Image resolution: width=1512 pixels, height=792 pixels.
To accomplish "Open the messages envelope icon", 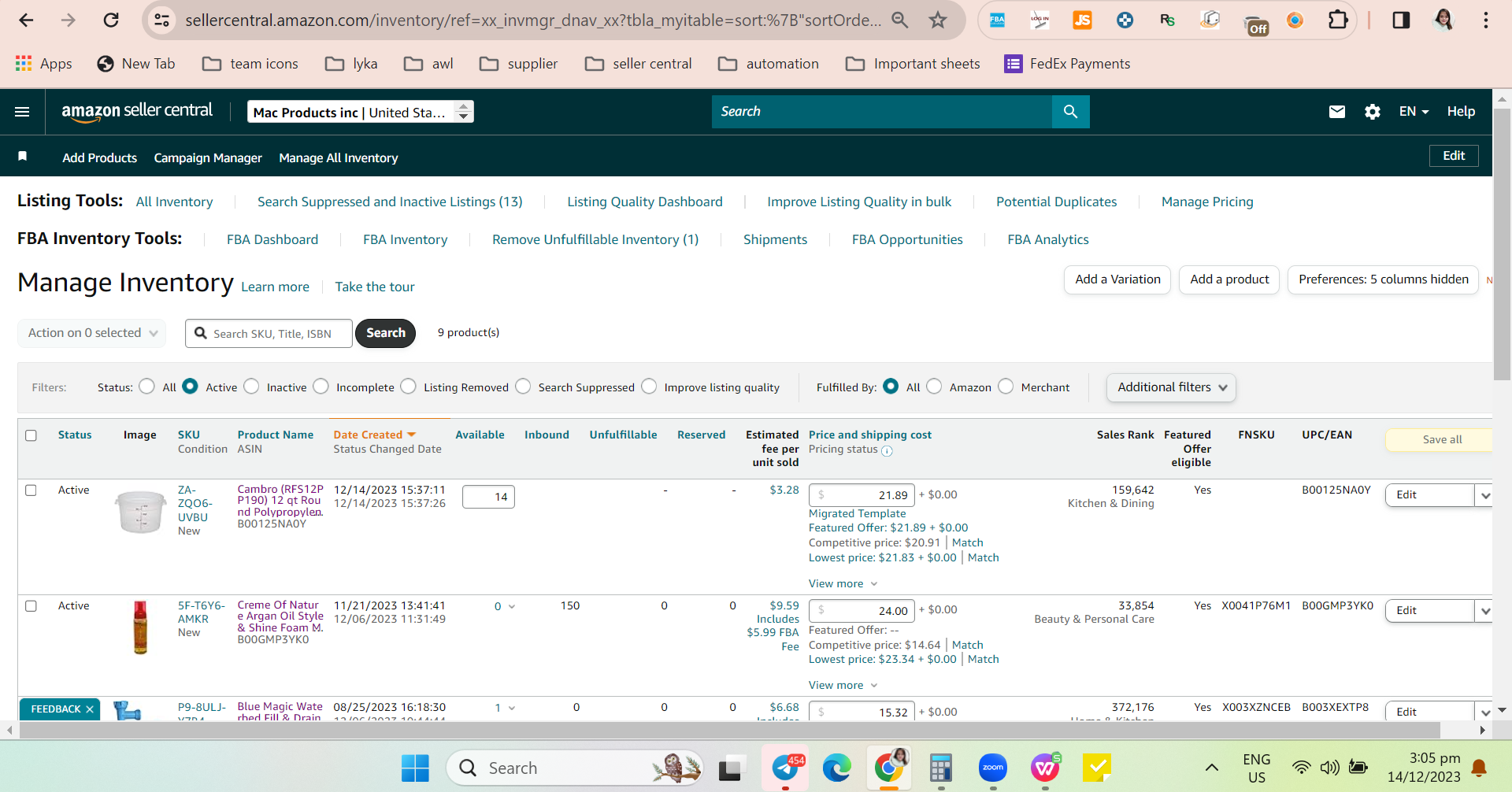I will point(1336,112).
